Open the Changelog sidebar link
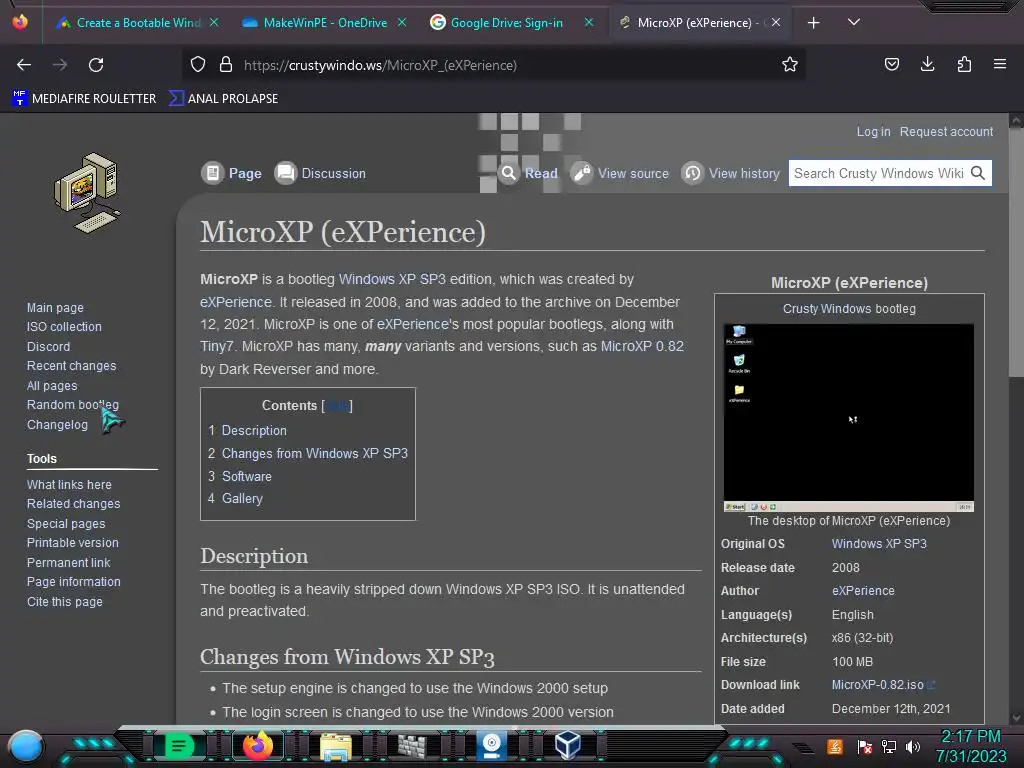 57,424
